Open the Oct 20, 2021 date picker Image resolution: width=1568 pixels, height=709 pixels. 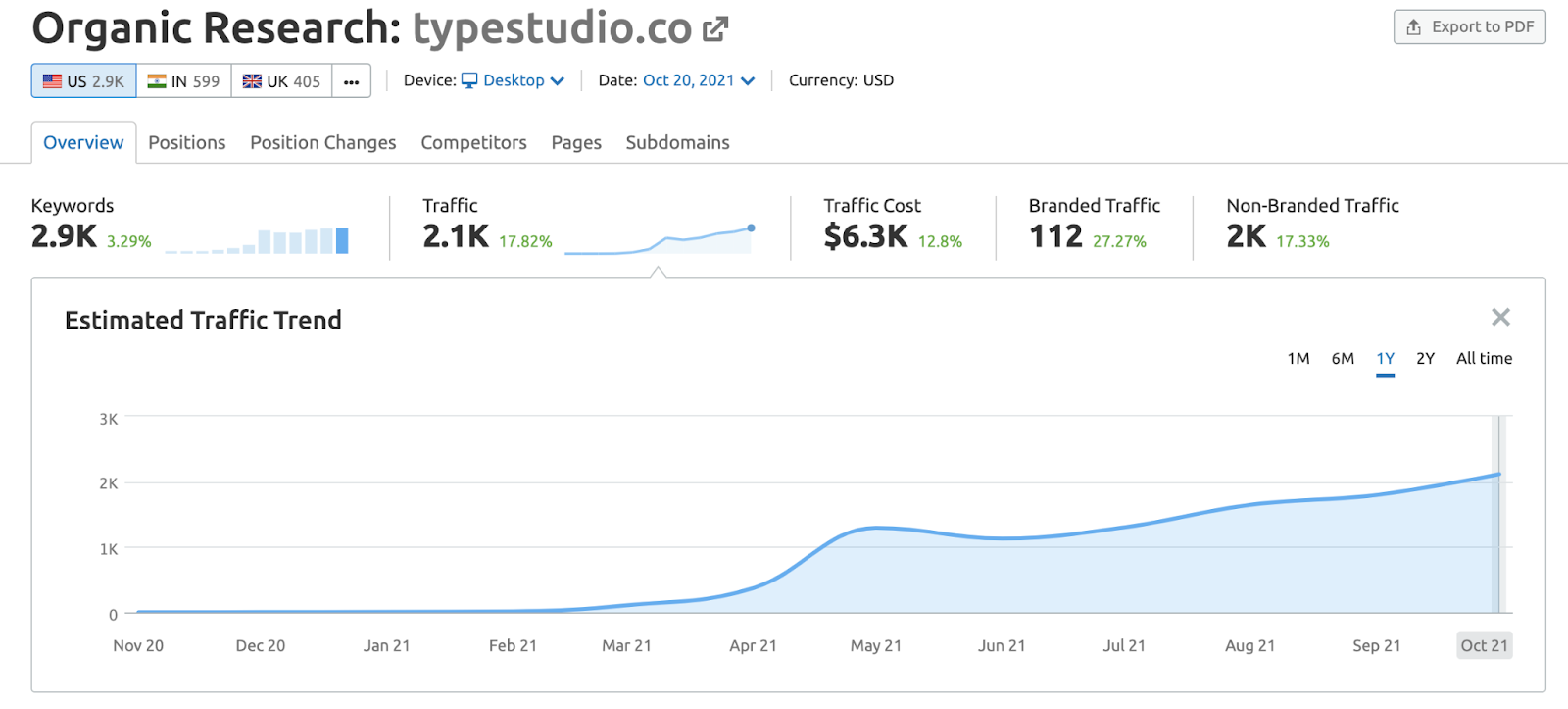click(698, 80)
